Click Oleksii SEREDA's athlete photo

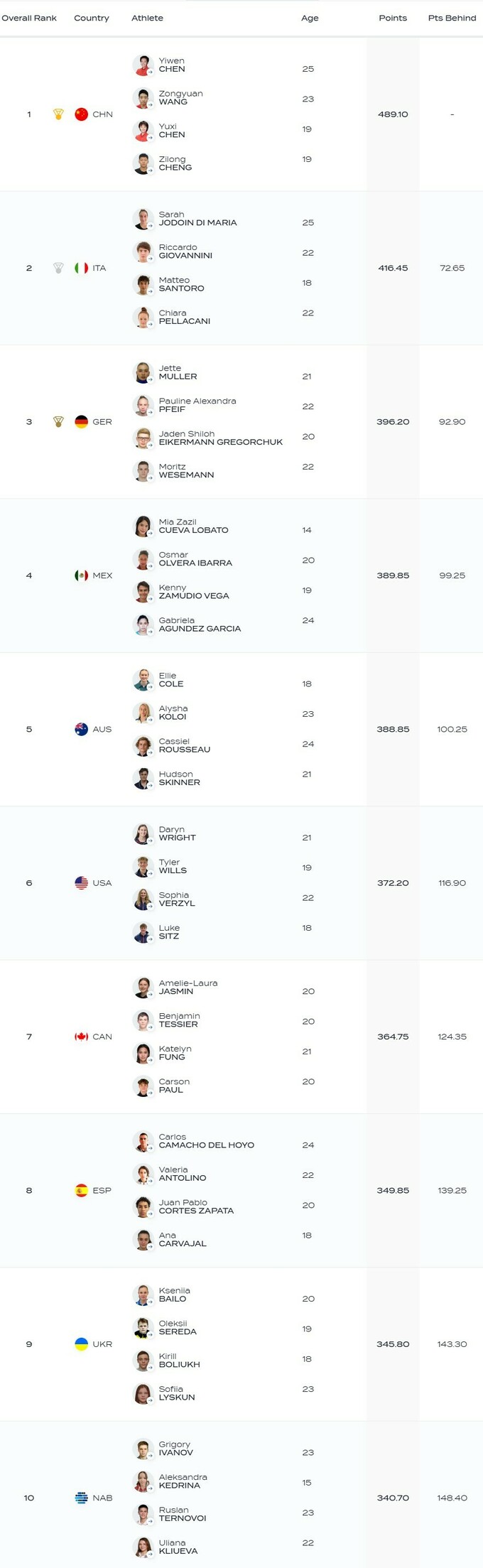tap(143, 1327)
